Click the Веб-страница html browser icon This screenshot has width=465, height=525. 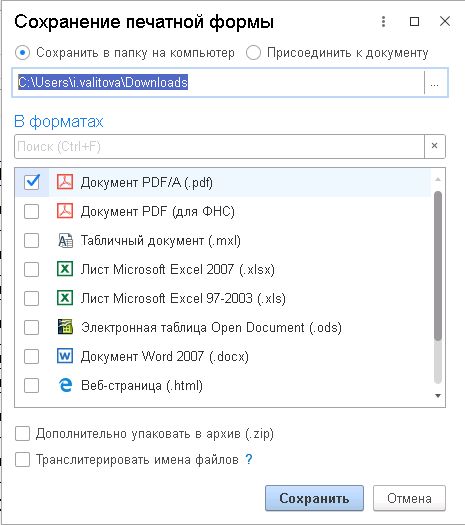pos(65,385)
